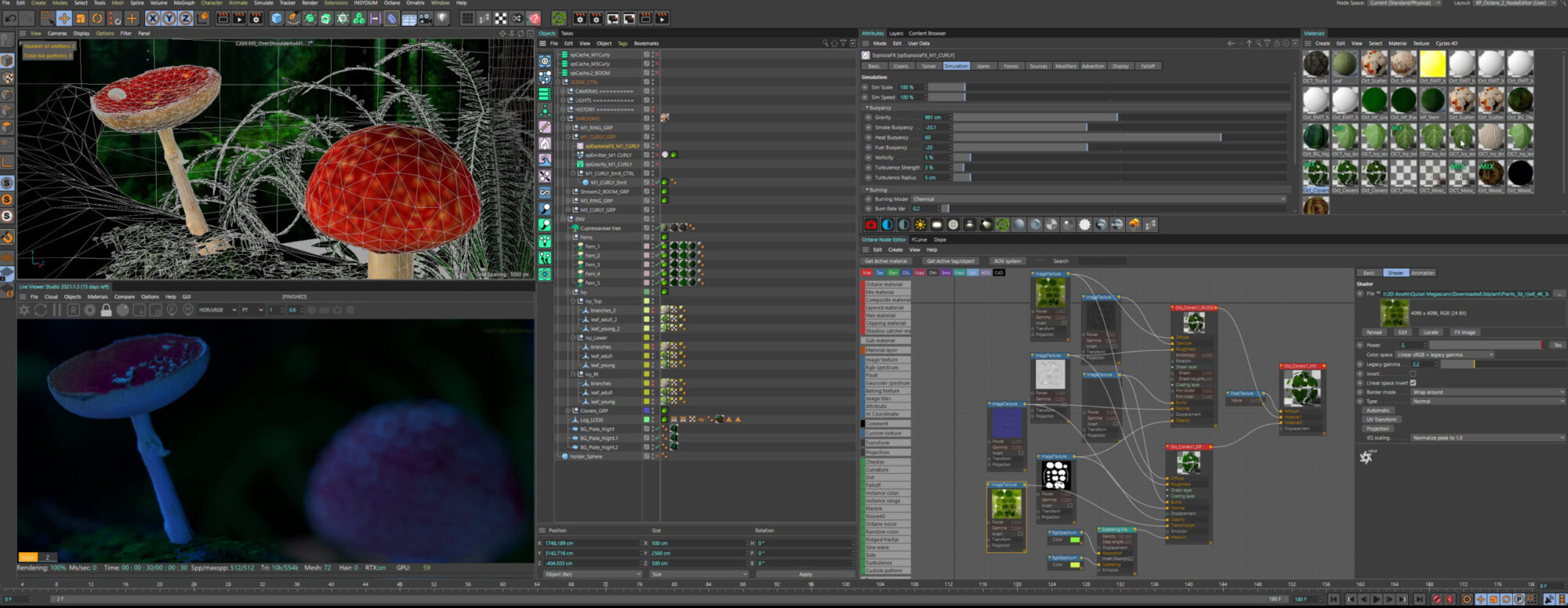This screenshot has height=608, width=1568.
Task: Click the Get Active tag/object button
Action: coord(950,261)
